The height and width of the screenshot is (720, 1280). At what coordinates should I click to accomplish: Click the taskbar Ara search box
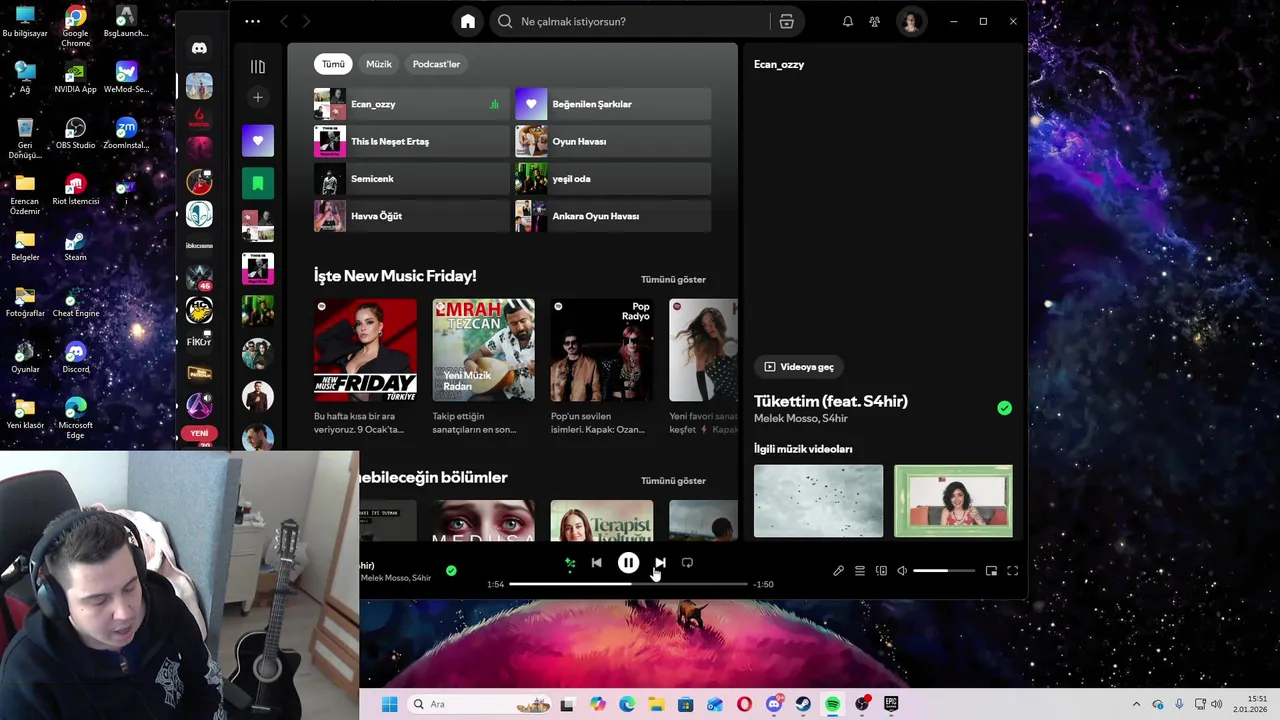pyautogui.click(x=480, y=704)
